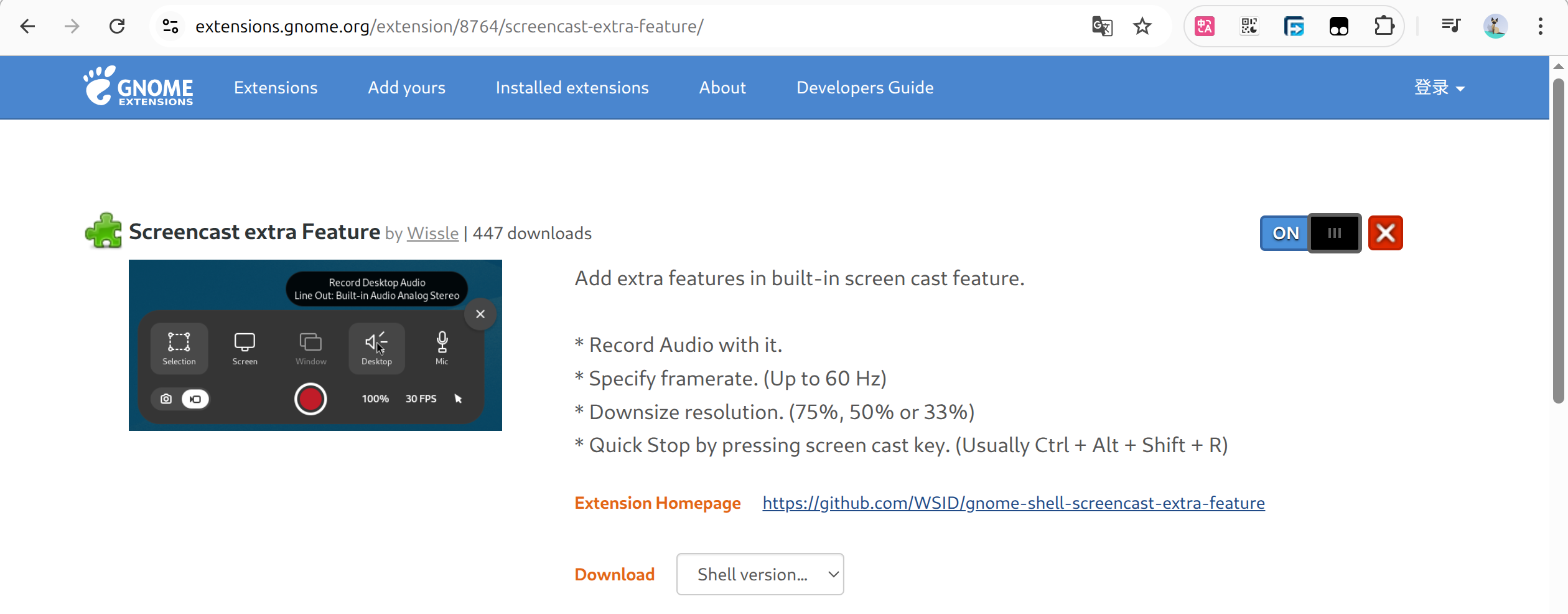Image resolution: width=1568 pixels, height=614 pixels.
Task: Click the red uninstall extension button
Action: point(1385,233)
